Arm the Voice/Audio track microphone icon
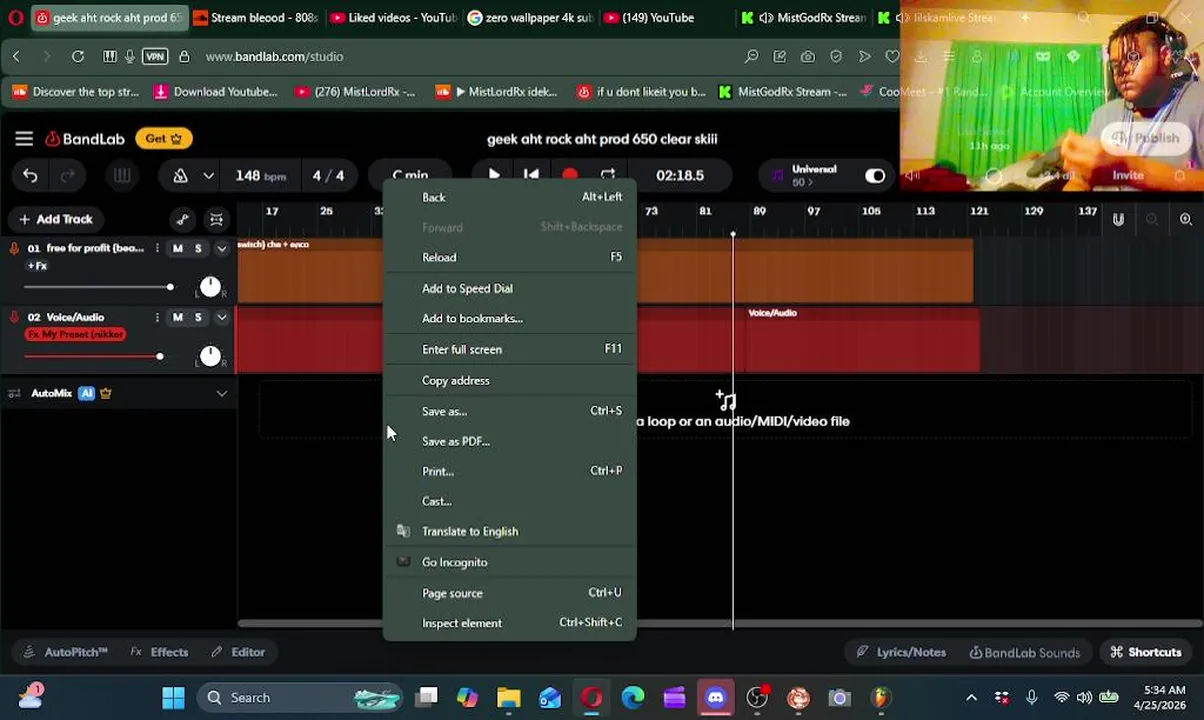 pyautogui.click(x=14, y=317)
